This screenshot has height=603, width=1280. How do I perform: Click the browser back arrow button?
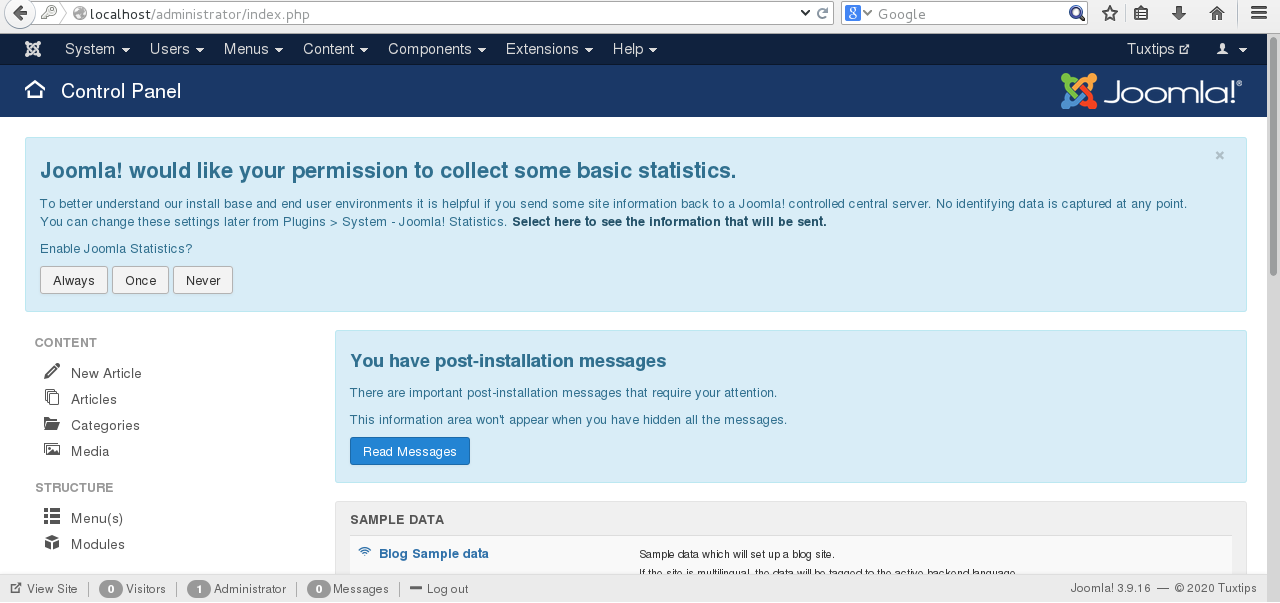point(17,13)
